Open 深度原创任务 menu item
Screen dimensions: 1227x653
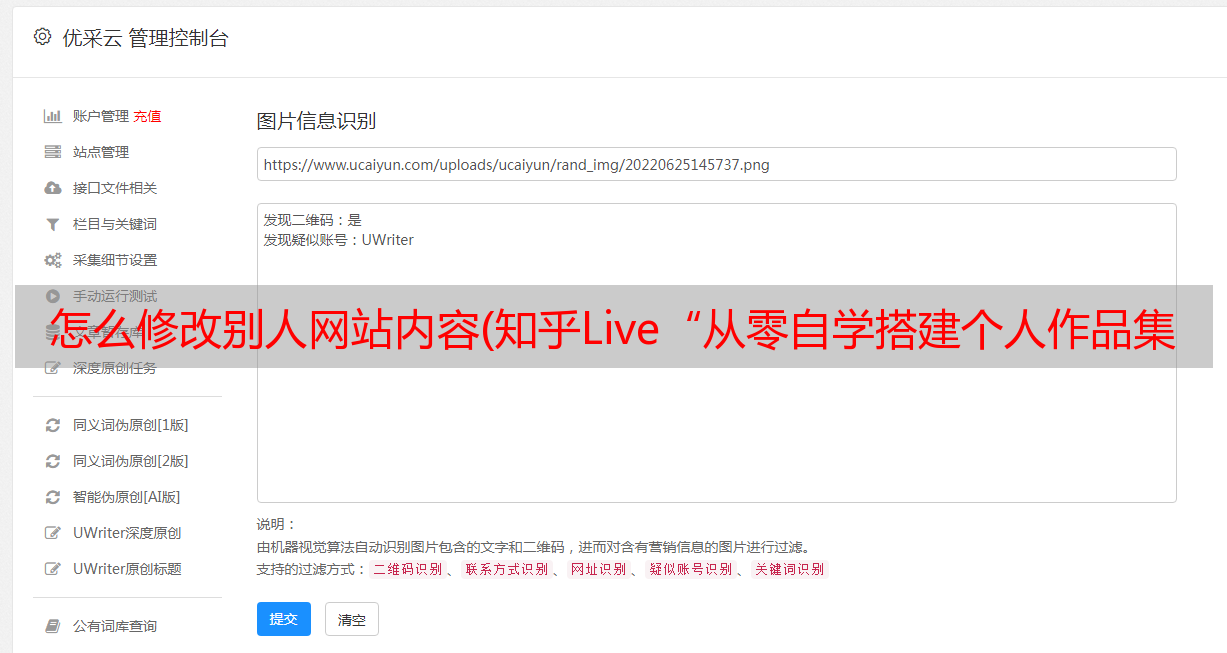115,368
